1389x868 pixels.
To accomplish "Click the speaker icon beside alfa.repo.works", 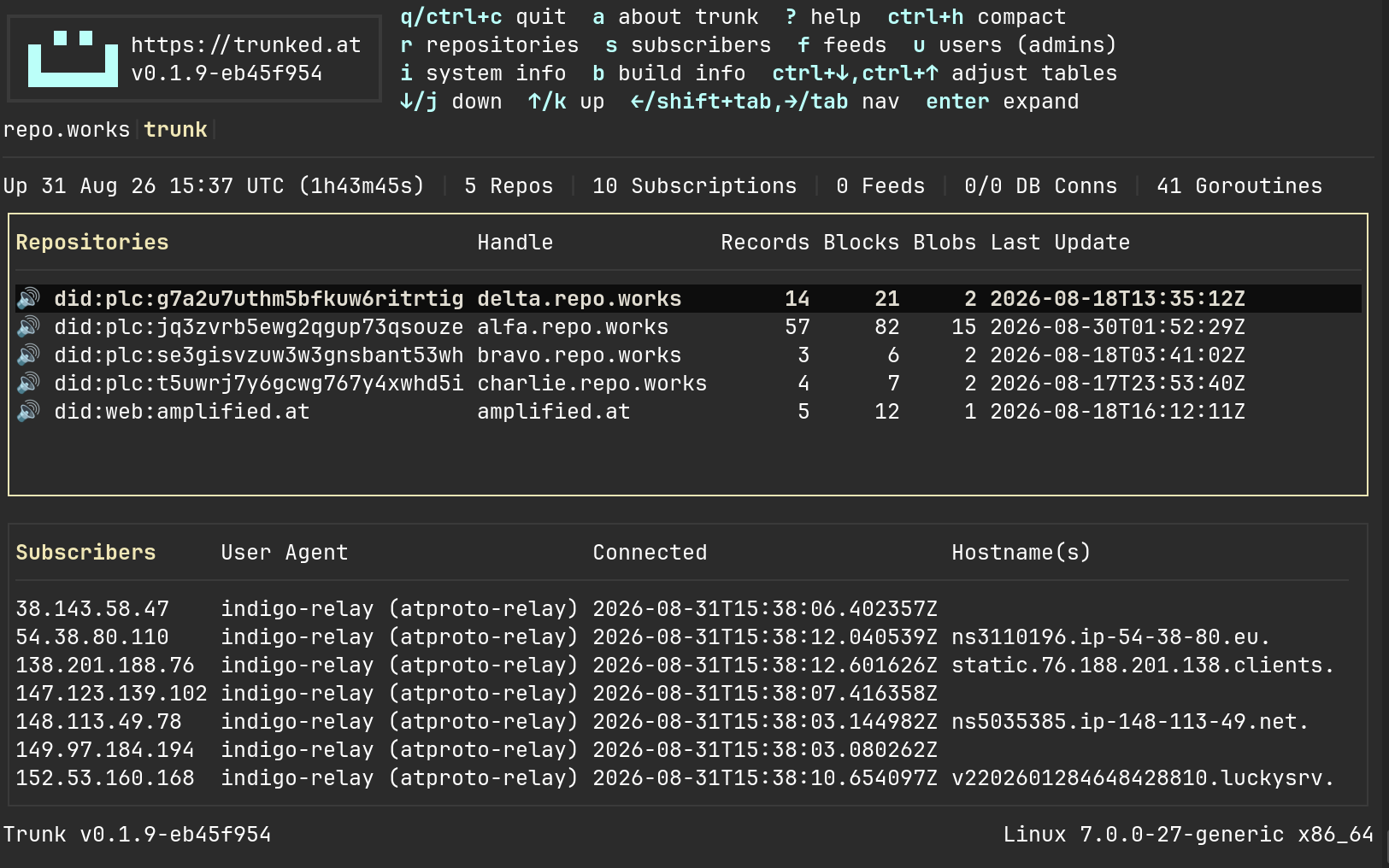I will (28, 326).
